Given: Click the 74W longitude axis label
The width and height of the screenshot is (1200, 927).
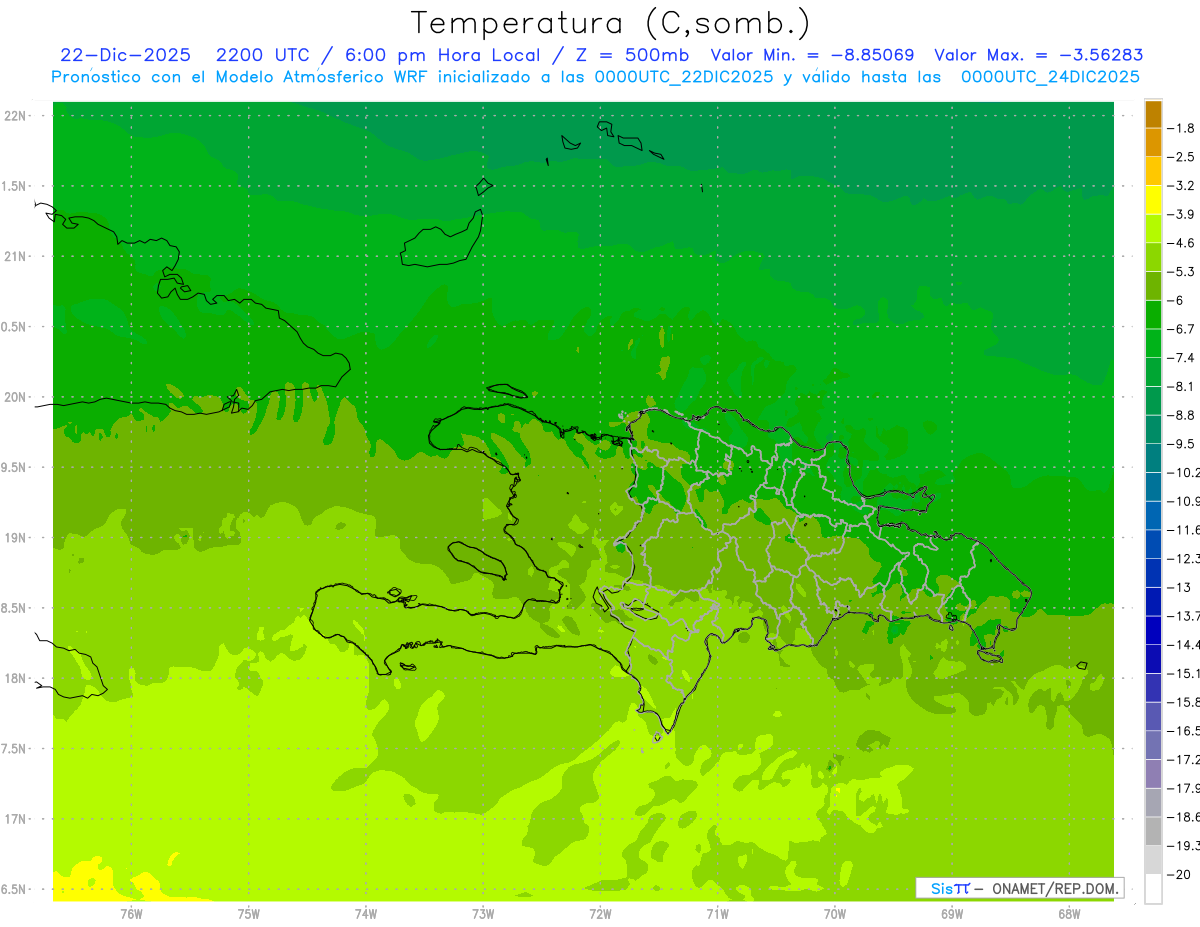Looking at the screenshot, I should (366, 913).
